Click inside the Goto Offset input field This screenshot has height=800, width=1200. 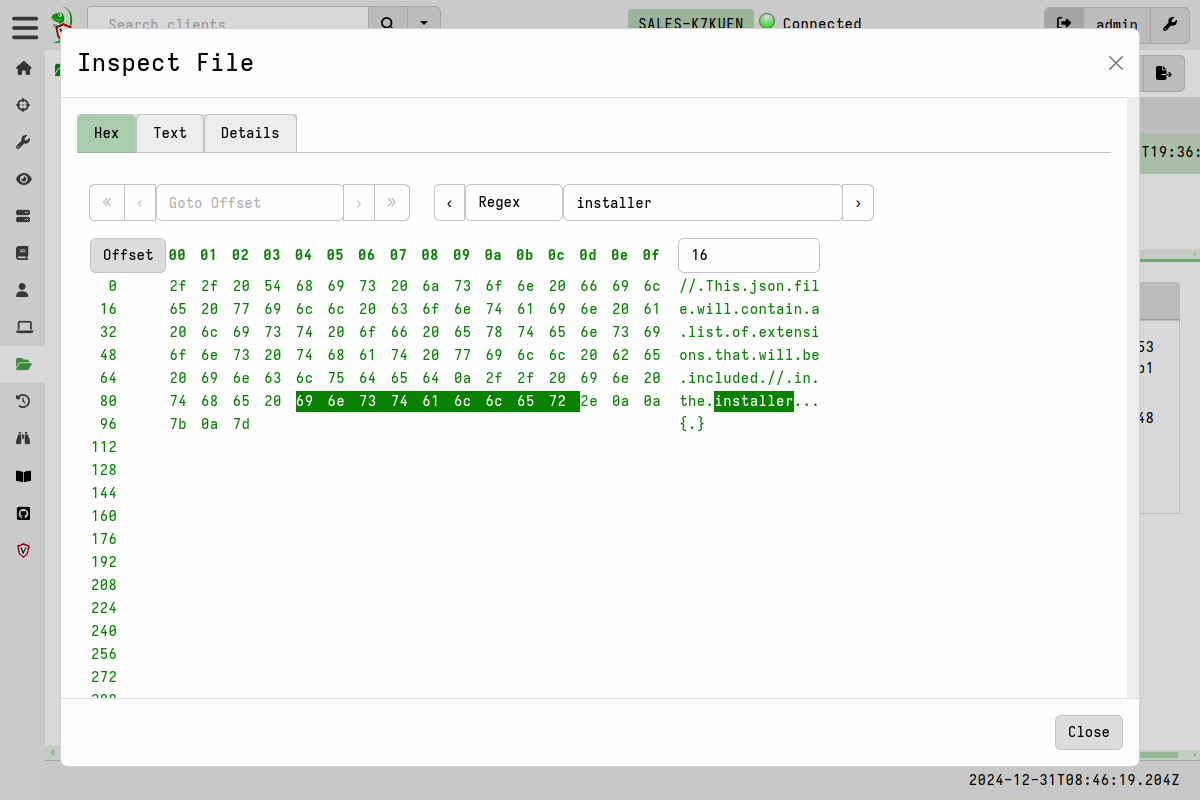(250, 202)
